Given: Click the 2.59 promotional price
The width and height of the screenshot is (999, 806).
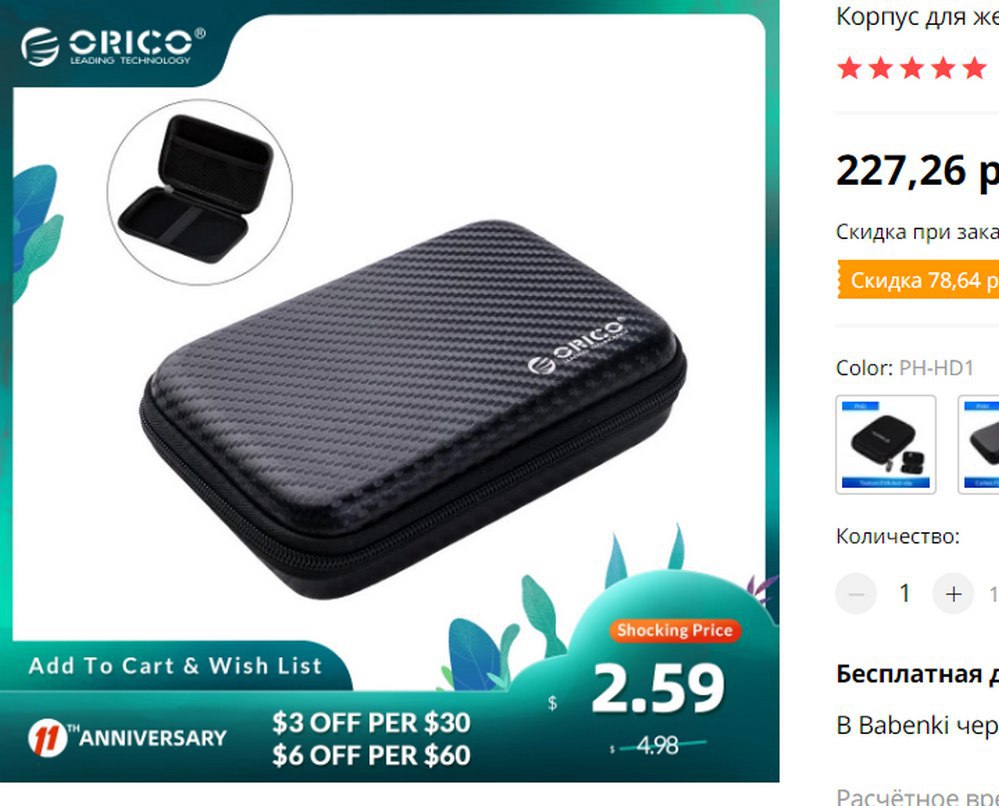Looking at the screenshot, I should (658, 689).
